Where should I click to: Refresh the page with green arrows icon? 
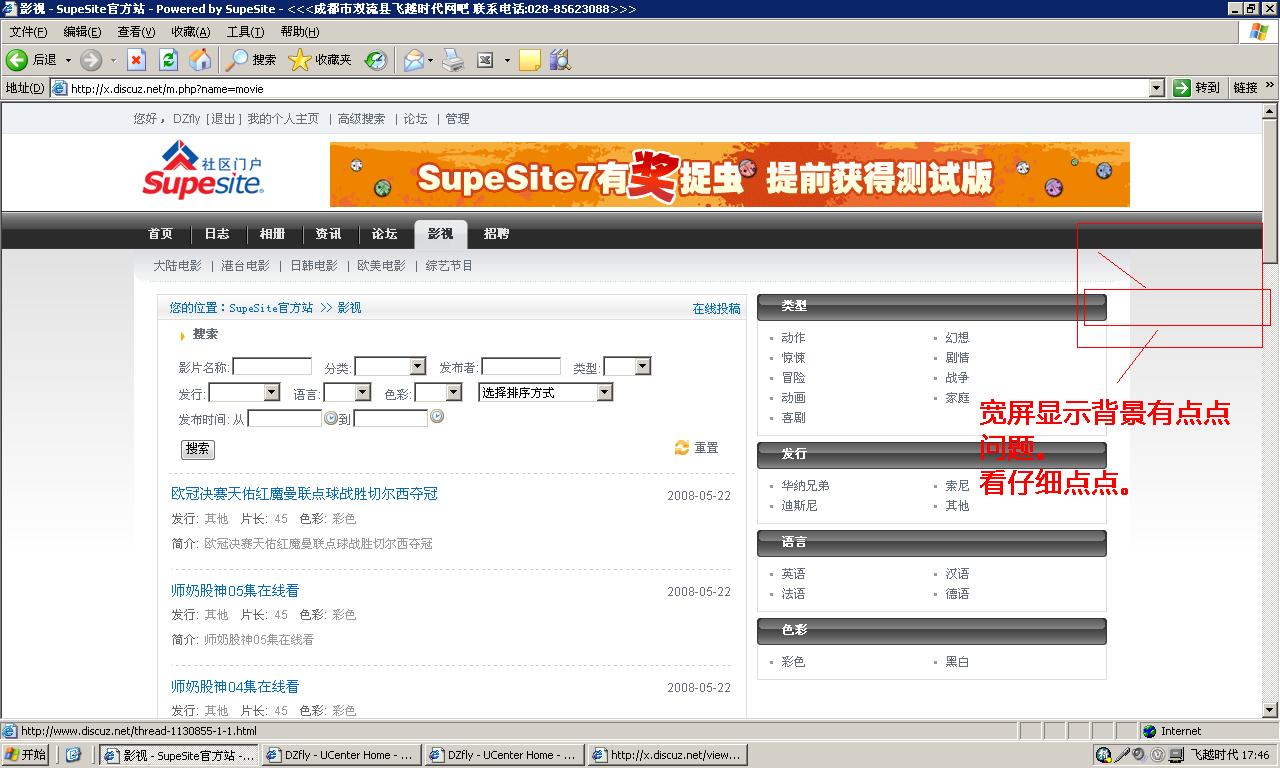[168, 60]
